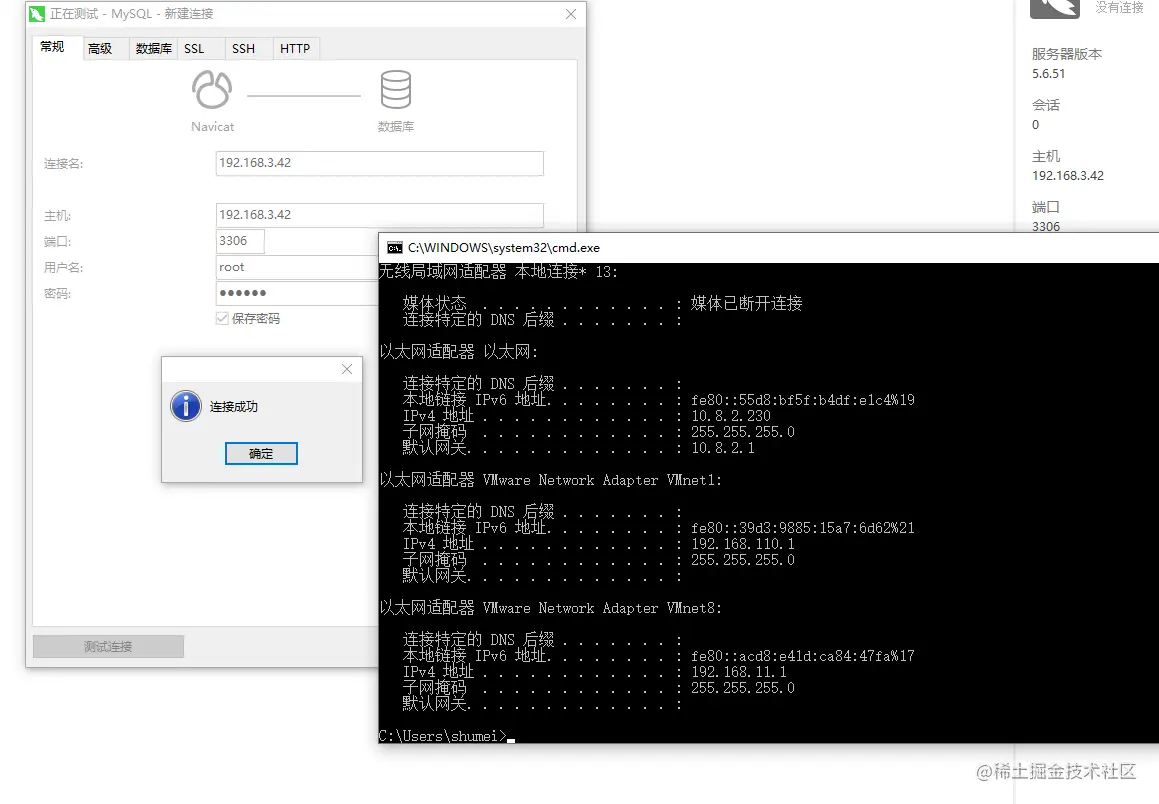Return to the 常规 tab
The height and width of the screenshot is (804, 1159).
54,47
